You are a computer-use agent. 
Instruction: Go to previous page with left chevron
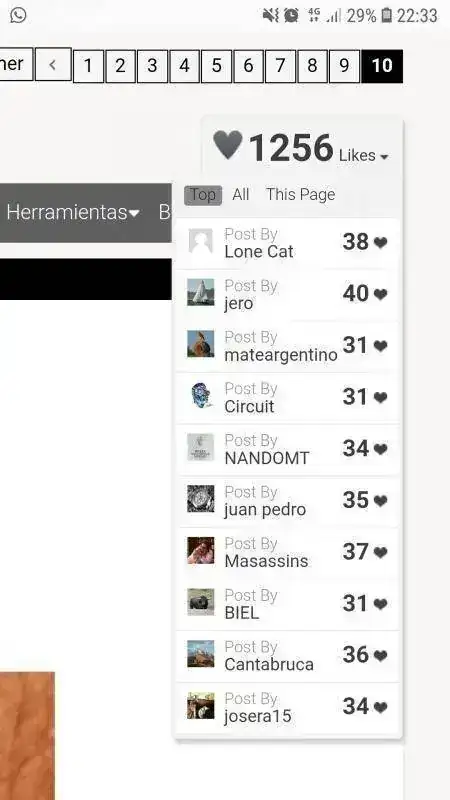tap(53, 65)
